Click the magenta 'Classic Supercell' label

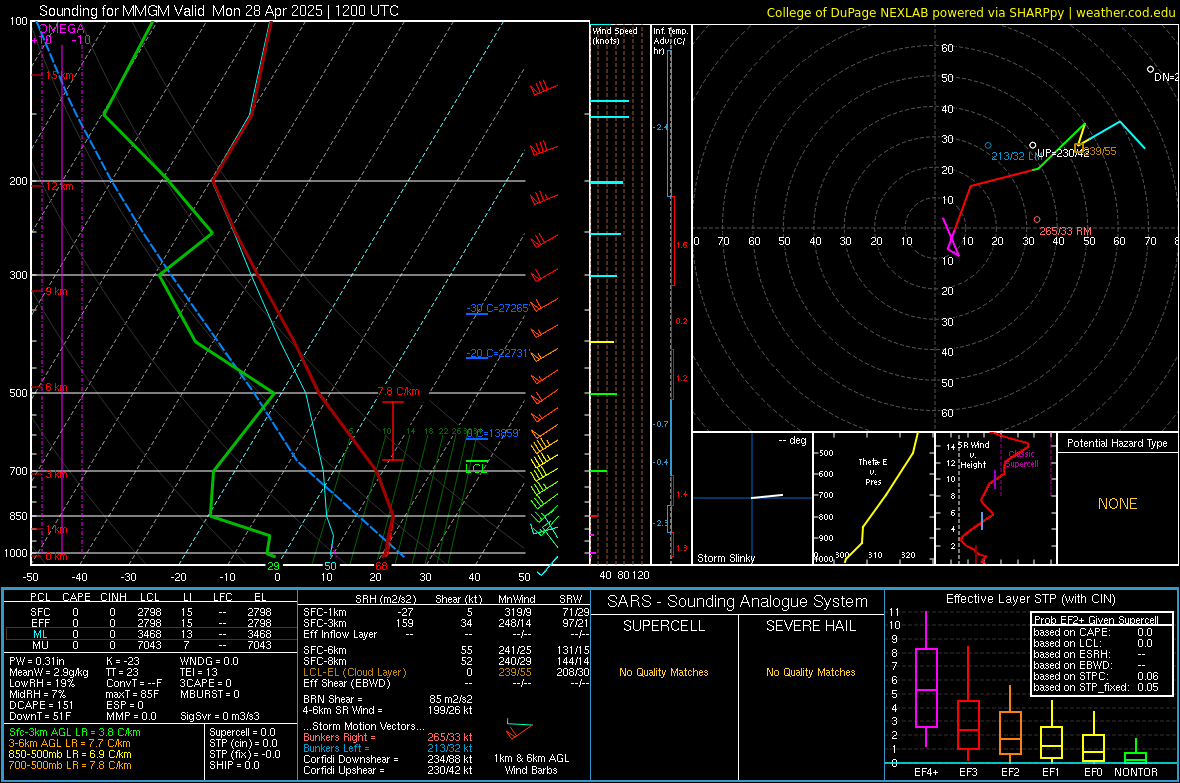pos(1022,459)
